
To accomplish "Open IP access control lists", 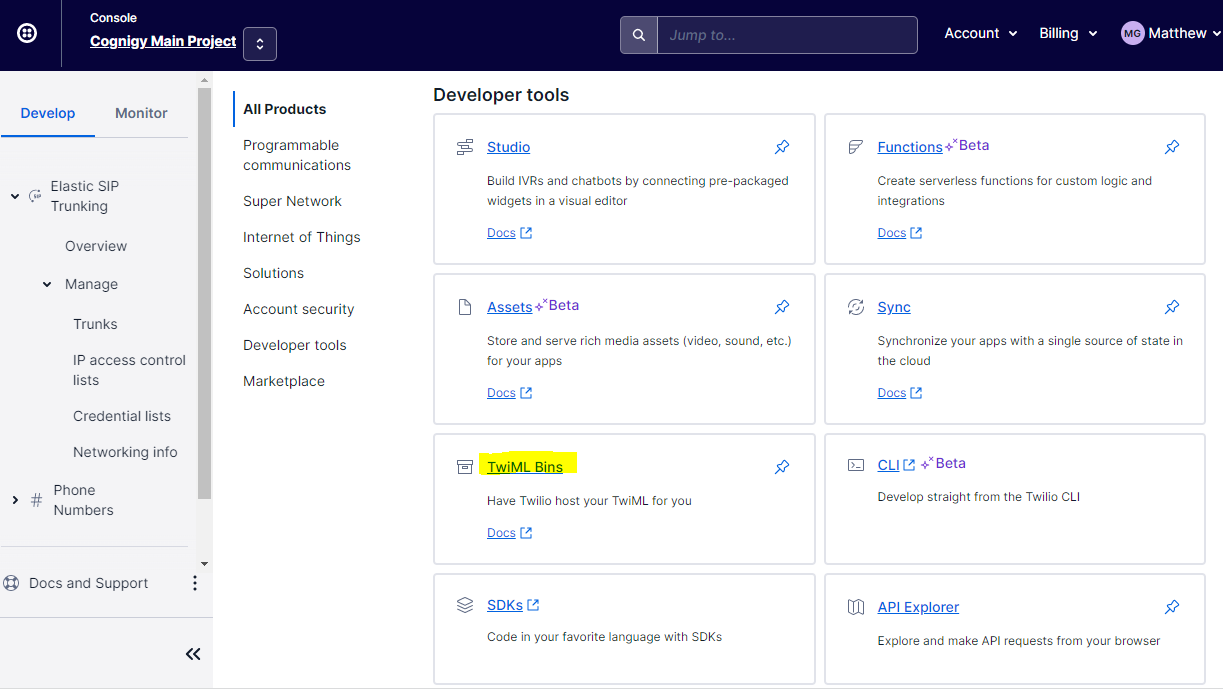I will click(129, 370).
